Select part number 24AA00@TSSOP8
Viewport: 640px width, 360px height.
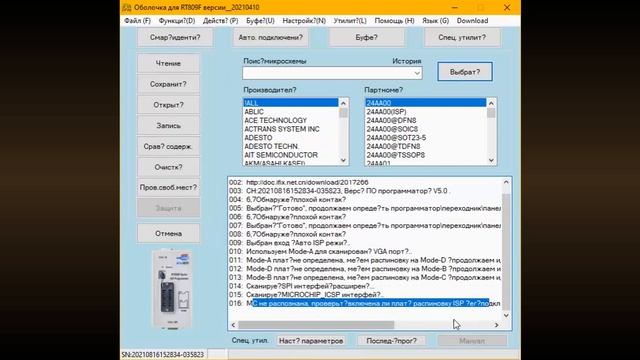coord(426,155)
